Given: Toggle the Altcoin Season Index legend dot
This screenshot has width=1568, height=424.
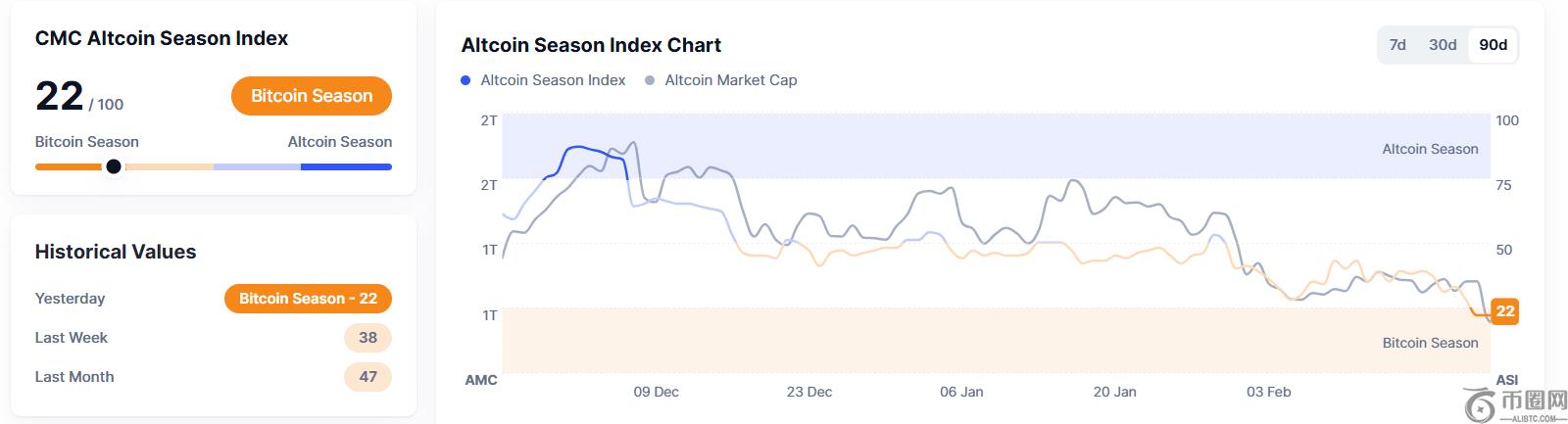Looking at the screenshot, I should (x=465, y=80).
